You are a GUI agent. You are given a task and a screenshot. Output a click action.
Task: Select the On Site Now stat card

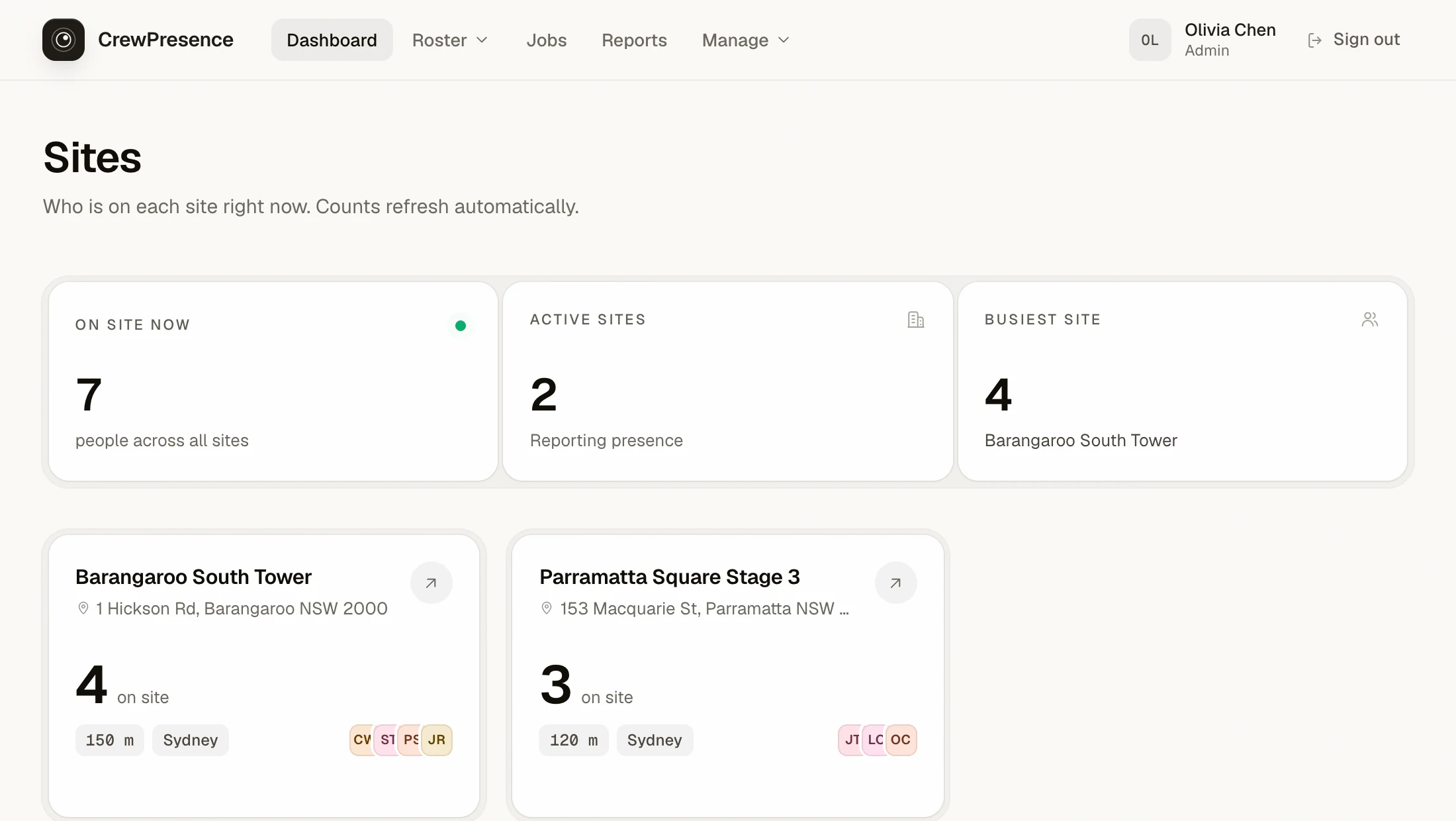tap(273, 381)
